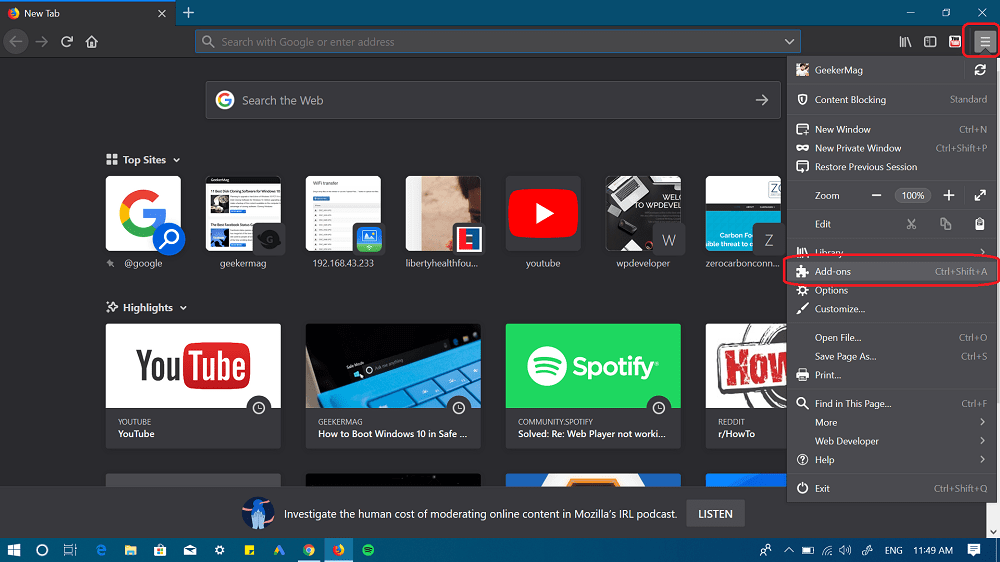Copy using the Edit row icon
The image size is (1000, 562).
[x=946, y=224]
